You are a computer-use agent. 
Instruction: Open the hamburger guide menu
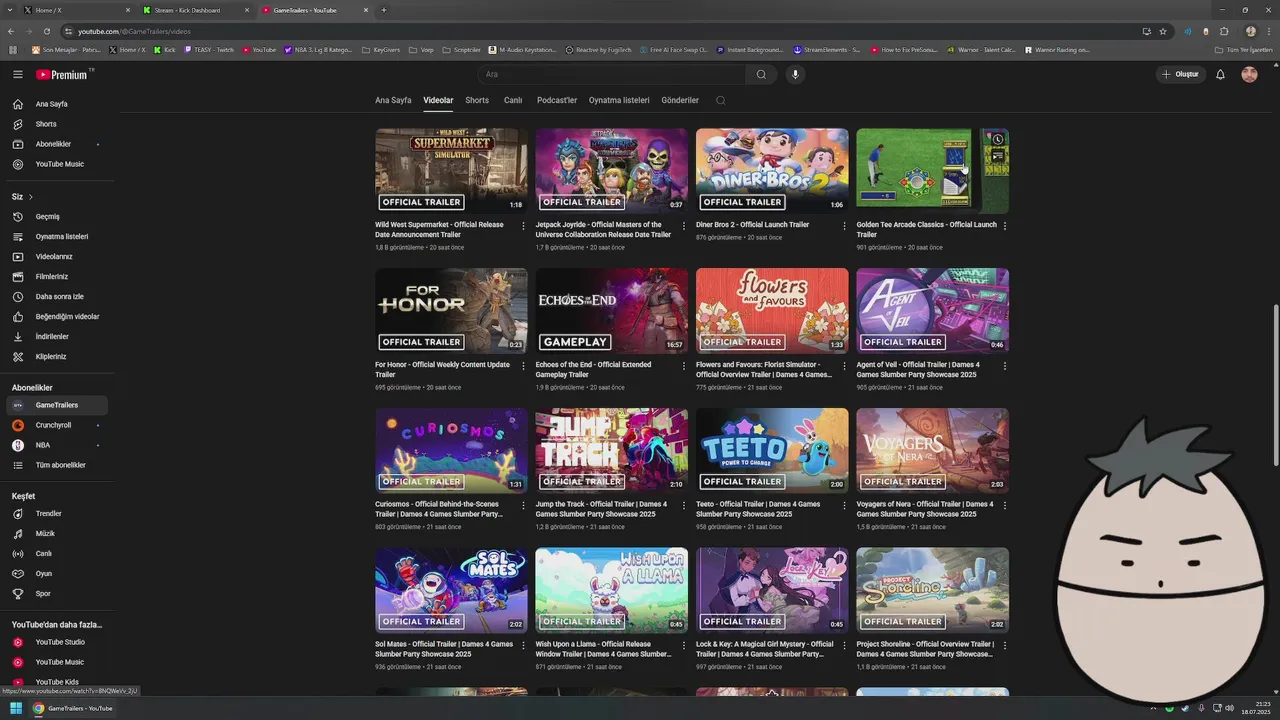click(17, 74)
